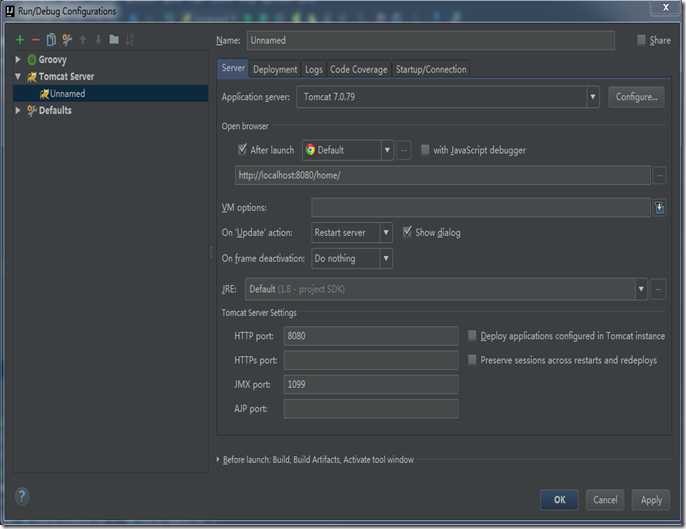
Task: Add a new configuration with plus icon
Action: [x=20, y=40]
